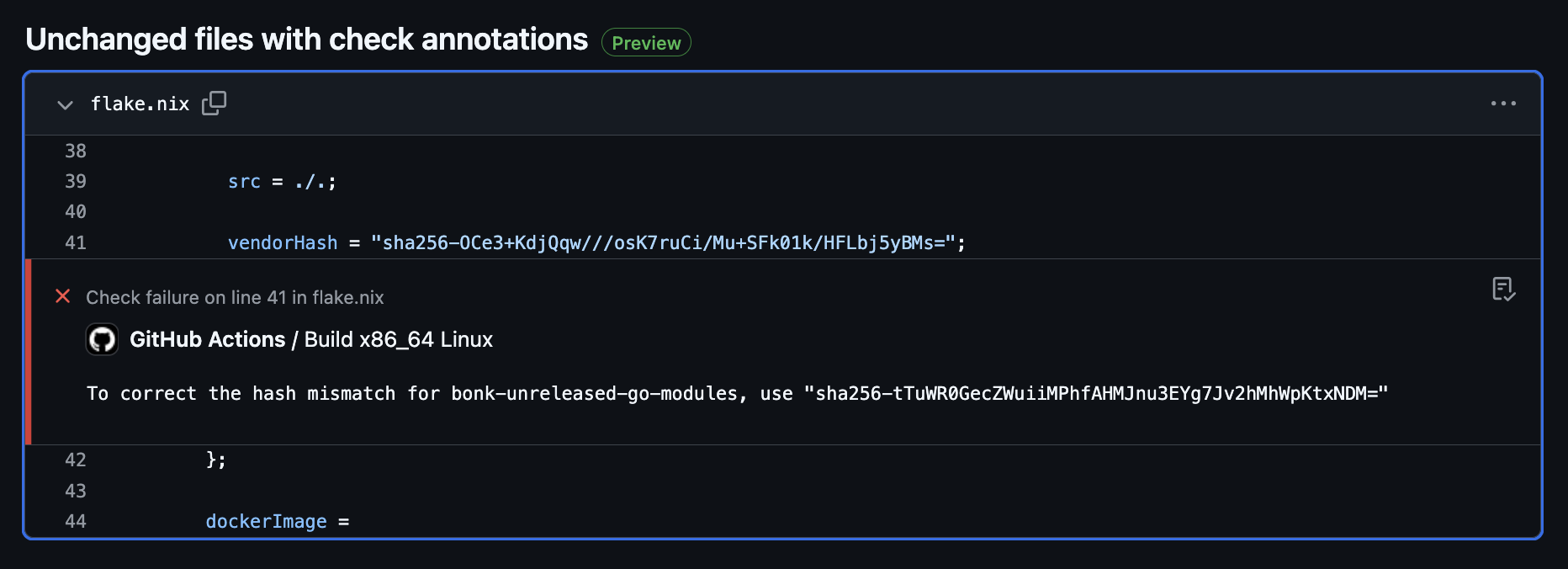1568x569 pixels.
Task: Click the failure indicator next to the annotation
Action: pos(63,296)
